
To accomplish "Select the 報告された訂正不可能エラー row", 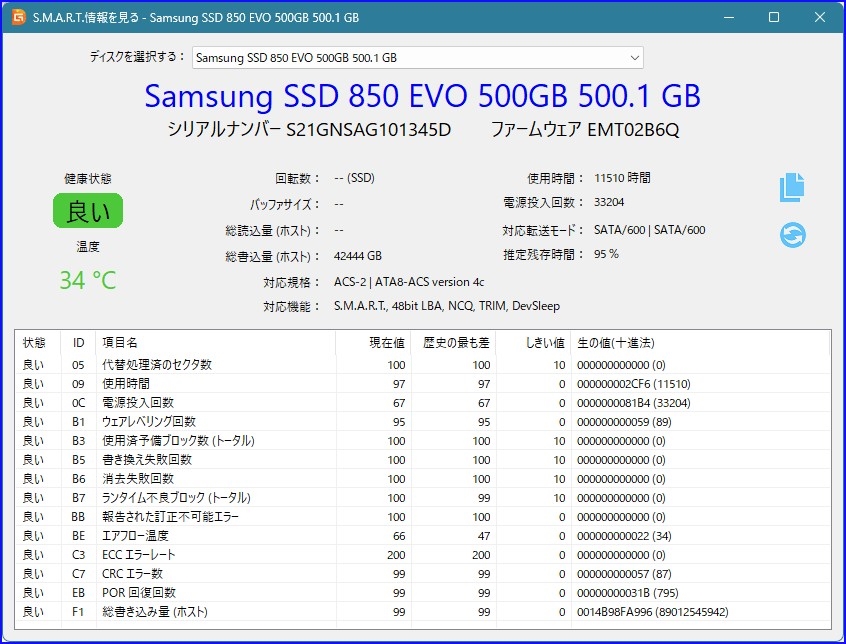I will (x=422, y=517).
